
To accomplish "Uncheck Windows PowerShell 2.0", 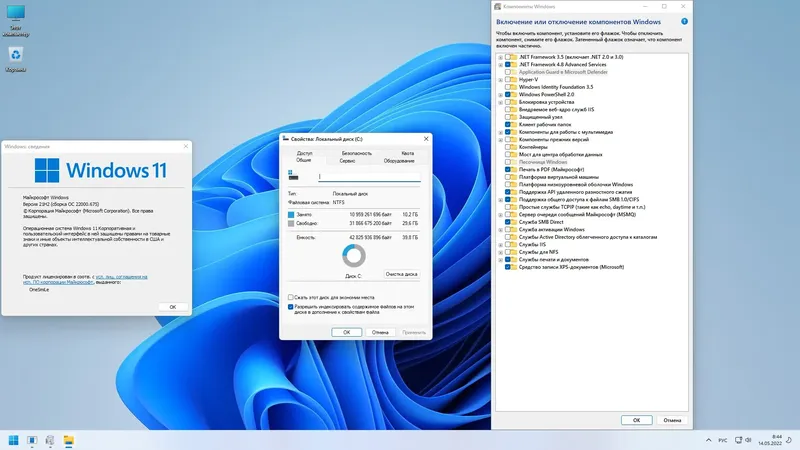I will point(508,94).
